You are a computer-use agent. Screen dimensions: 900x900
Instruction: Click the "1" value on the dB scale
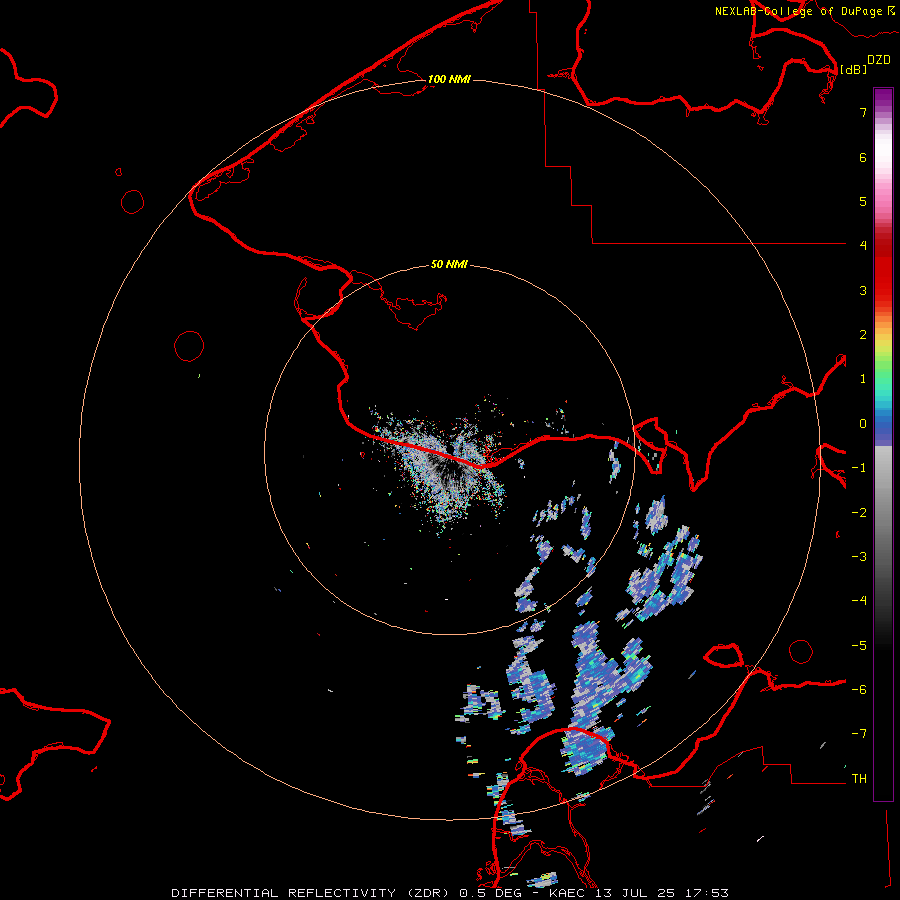(863, 379)
